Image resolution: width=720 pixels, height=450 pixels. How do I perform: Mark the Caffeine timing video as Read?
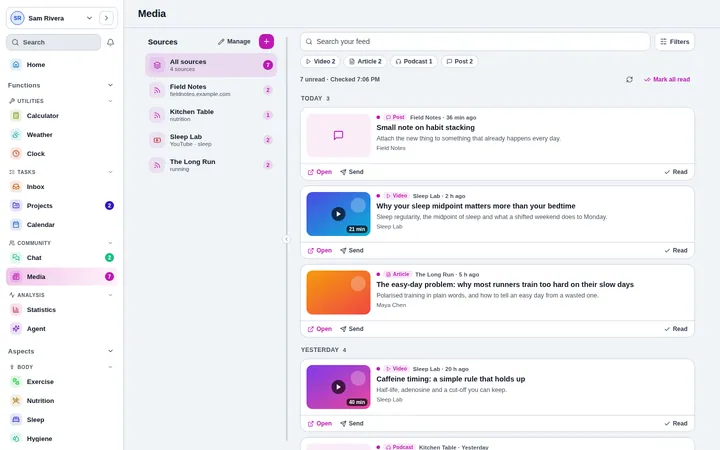(676, 424)
